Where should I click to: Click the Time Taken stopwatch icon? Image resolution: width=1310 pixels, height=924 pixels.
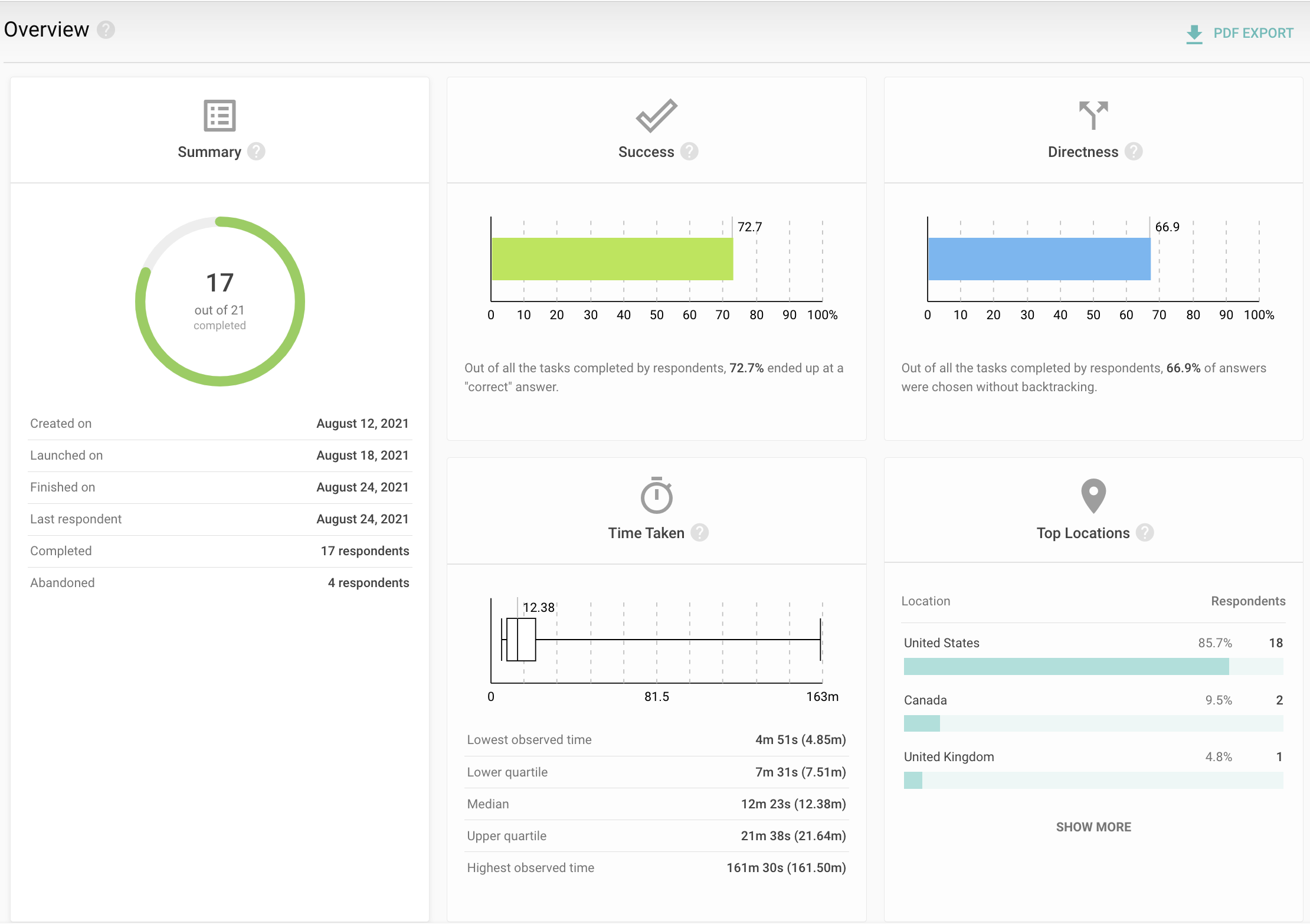click(656, 496)
